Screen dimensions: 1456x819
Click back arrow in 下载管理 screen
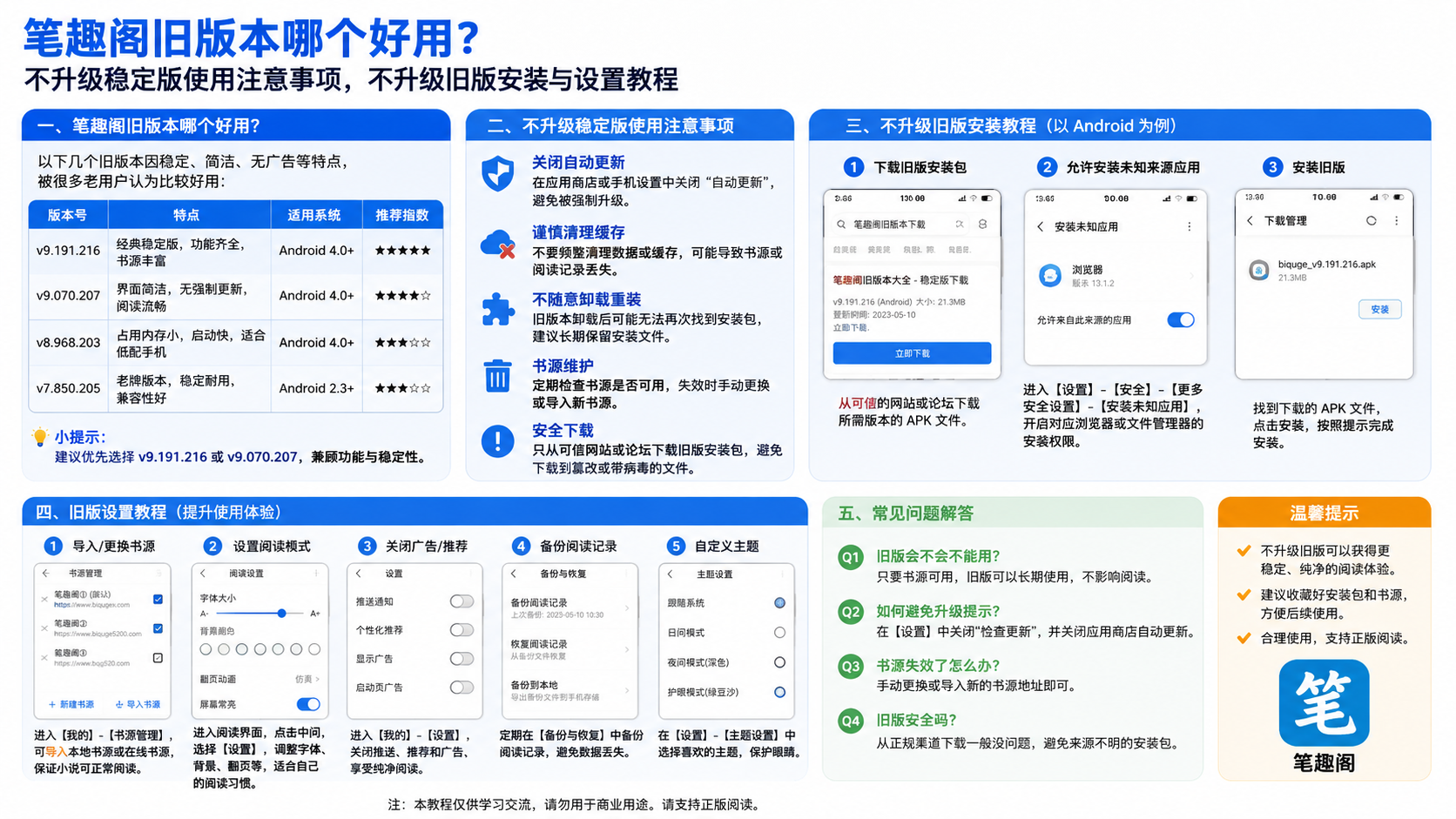click(1250, 221)
